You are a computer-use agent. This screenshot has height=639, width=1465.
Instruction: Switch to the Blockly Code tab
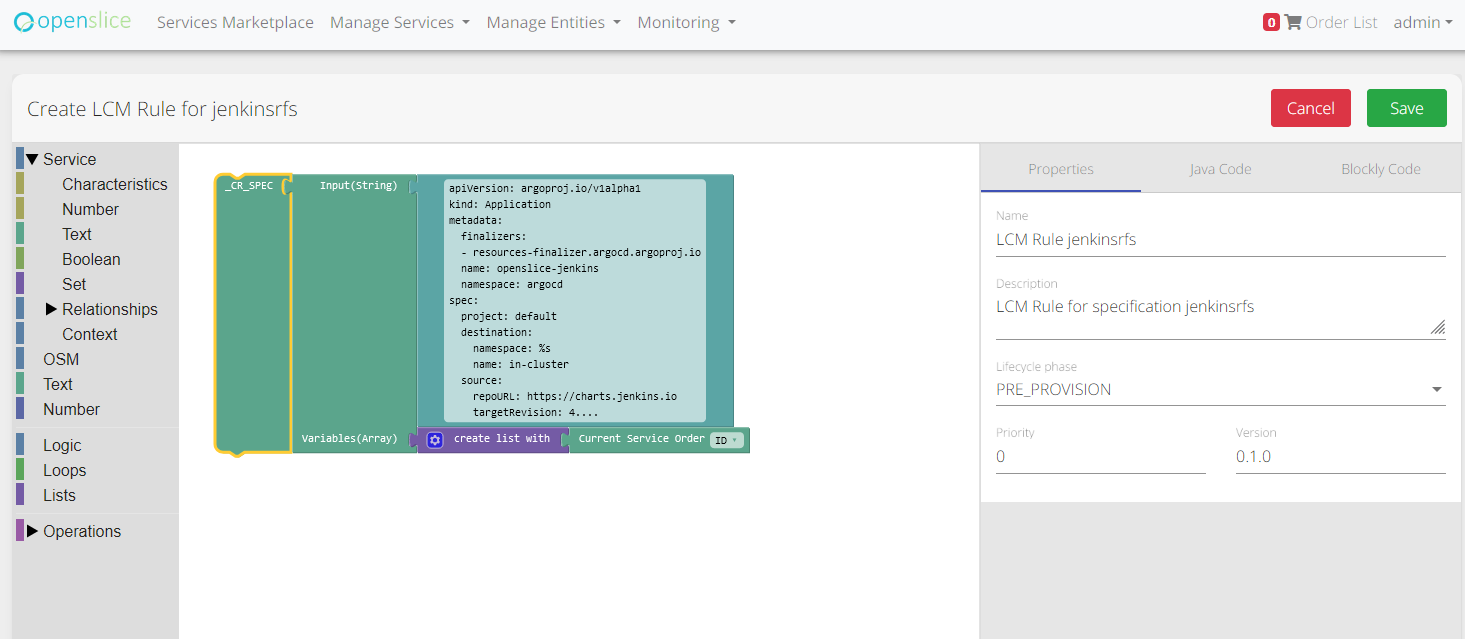click(x=1380, y=169)
